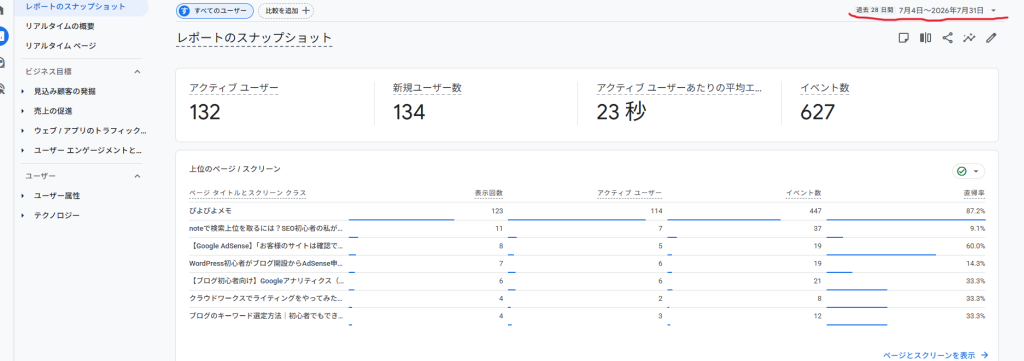Viewport: 1024px width, 361px height.
Task: Collapse the ユーザー section
Action: pyautogui.click(x=137, y=176)
